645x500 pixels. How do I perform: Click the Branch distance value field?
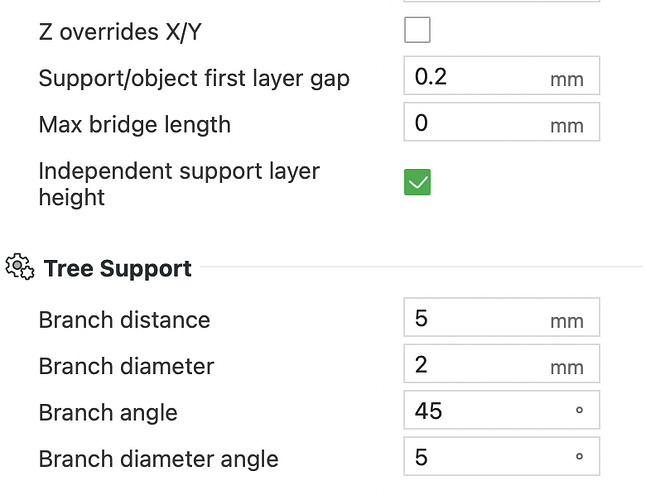click(x=501, y=317)
